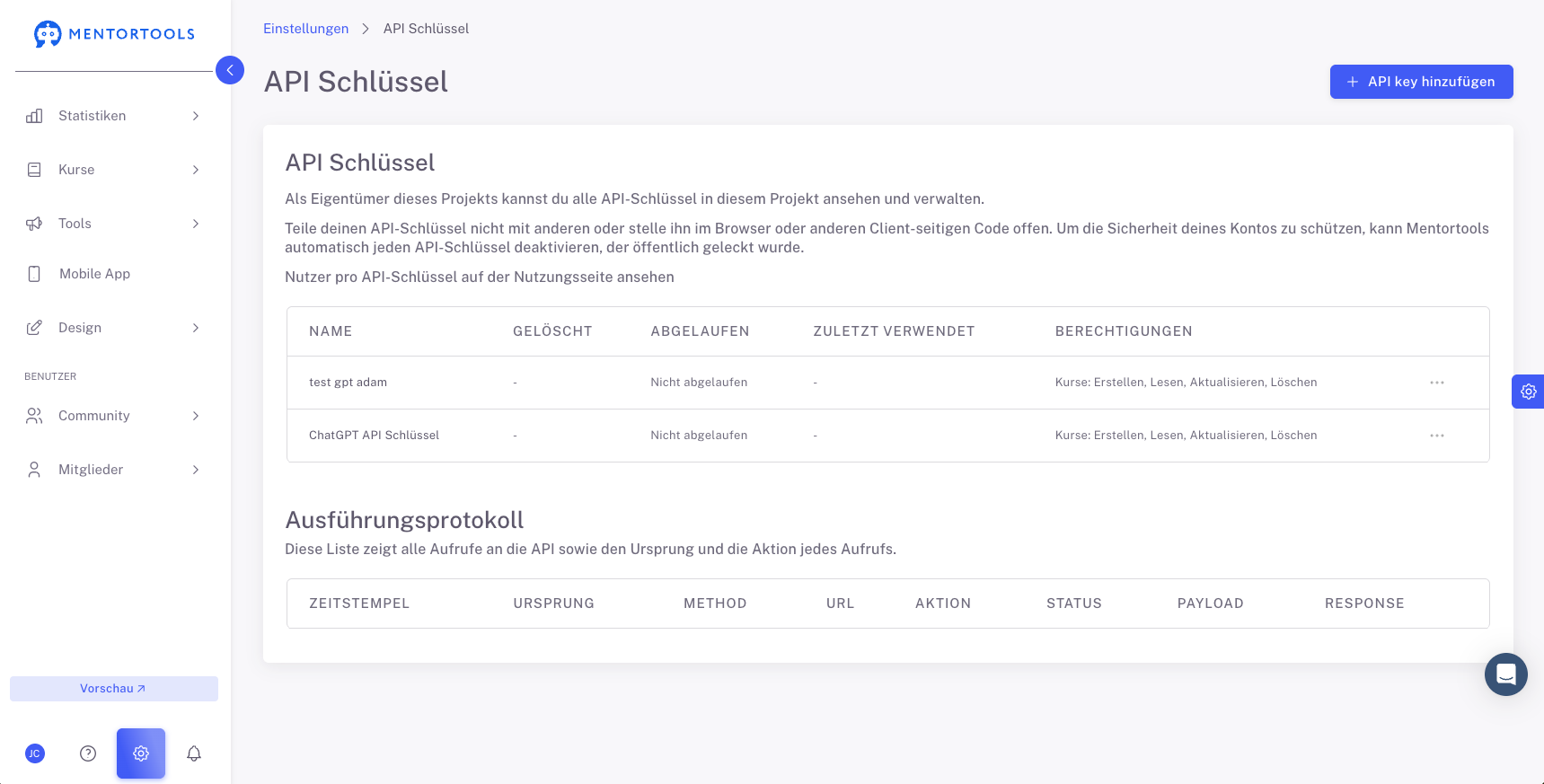Open more options for ChatGPT API Schlüssel
The width and height of the screenshot is (1544, 784).
click(x=1437, y=436)
